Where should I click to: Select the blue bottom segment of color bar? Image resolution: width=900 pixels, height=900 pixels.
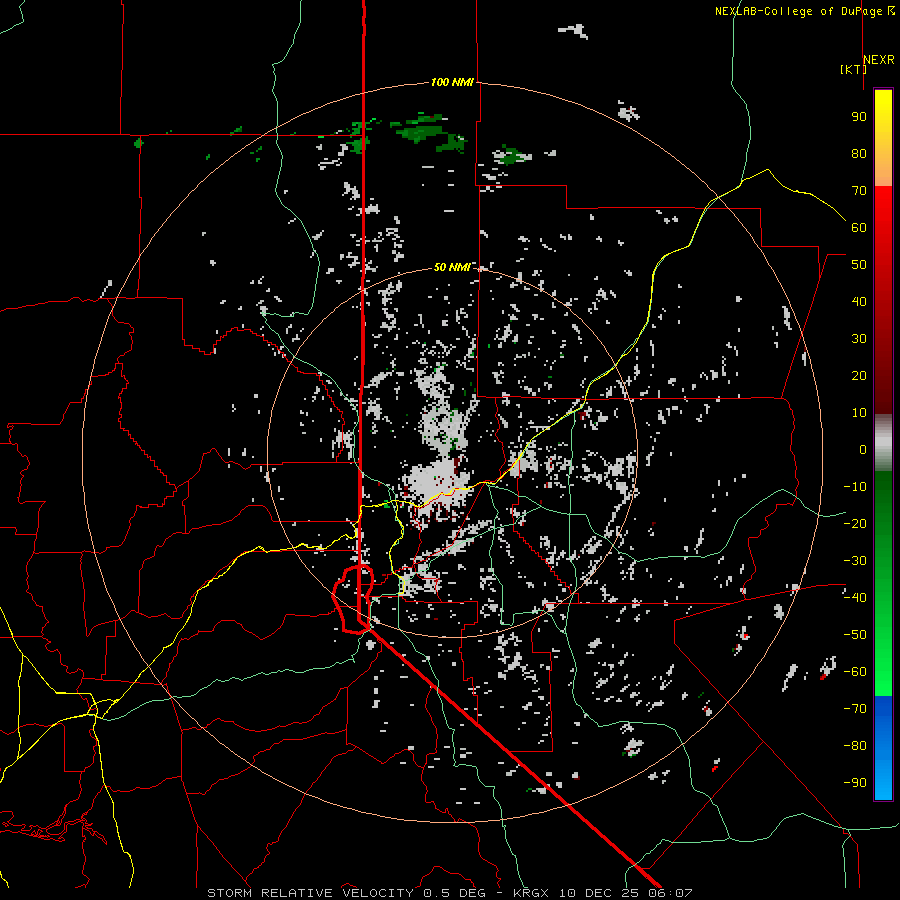coord(883,748)
